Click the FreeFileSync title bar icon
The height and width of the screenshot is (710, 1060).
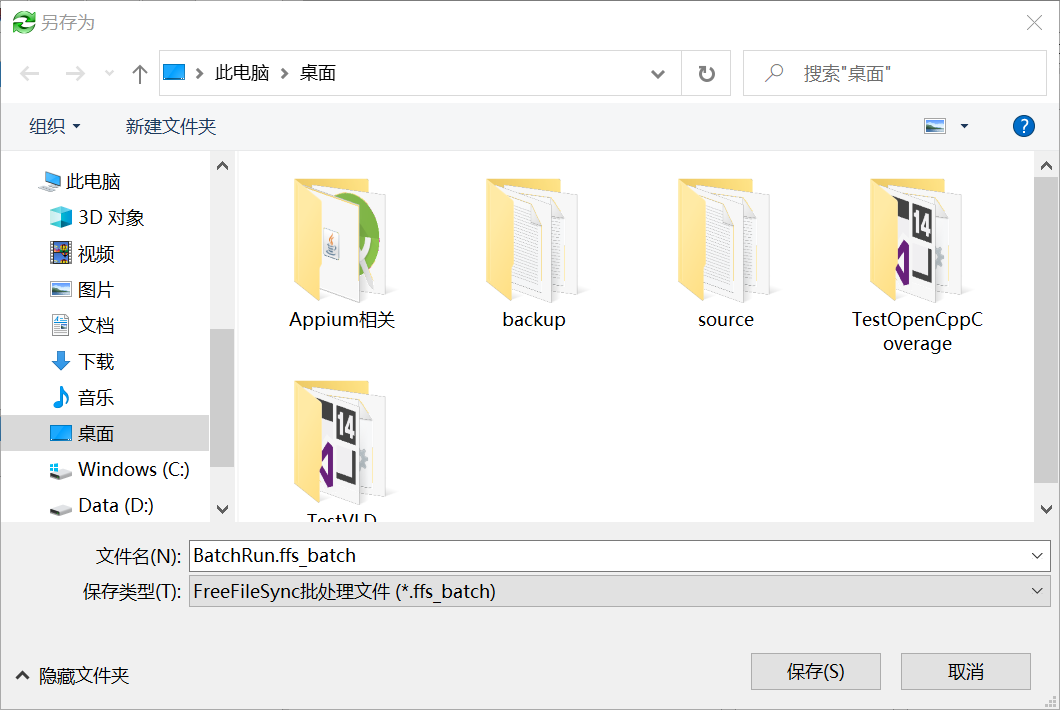point(24,22)
